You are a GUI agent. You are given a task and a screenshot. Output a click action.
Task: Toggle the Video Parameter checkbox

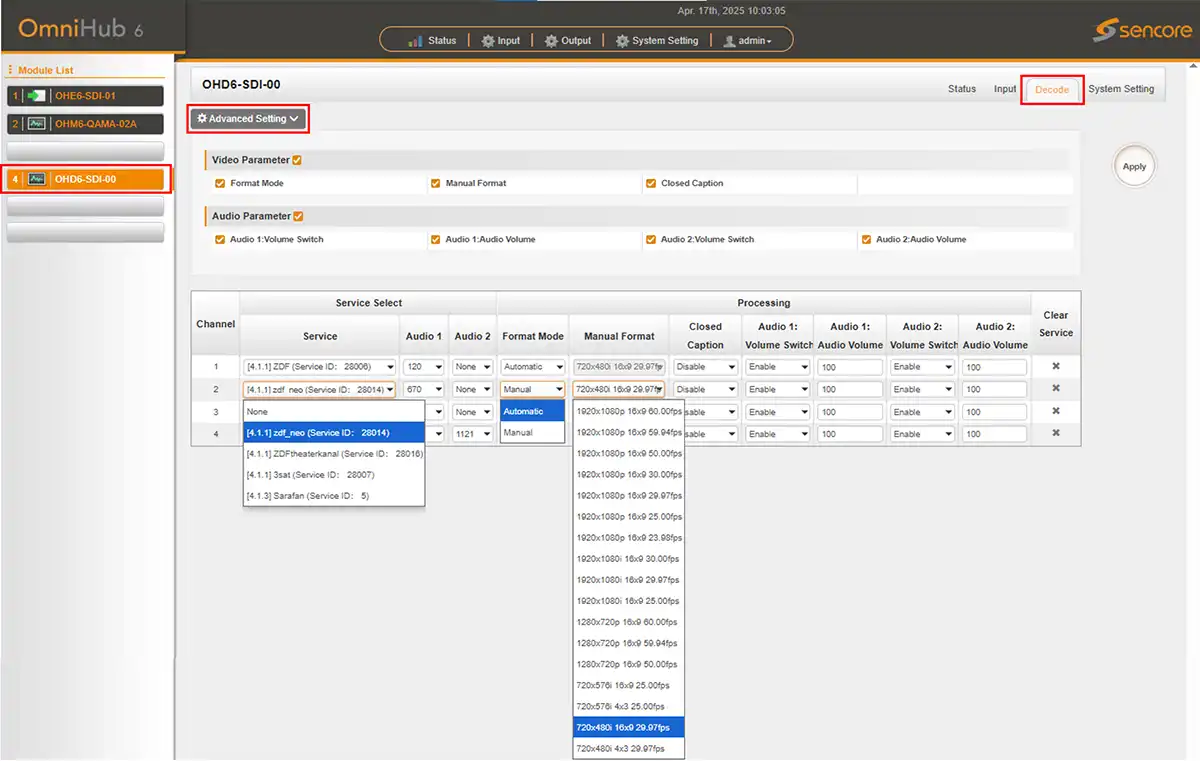coord(297,160)
